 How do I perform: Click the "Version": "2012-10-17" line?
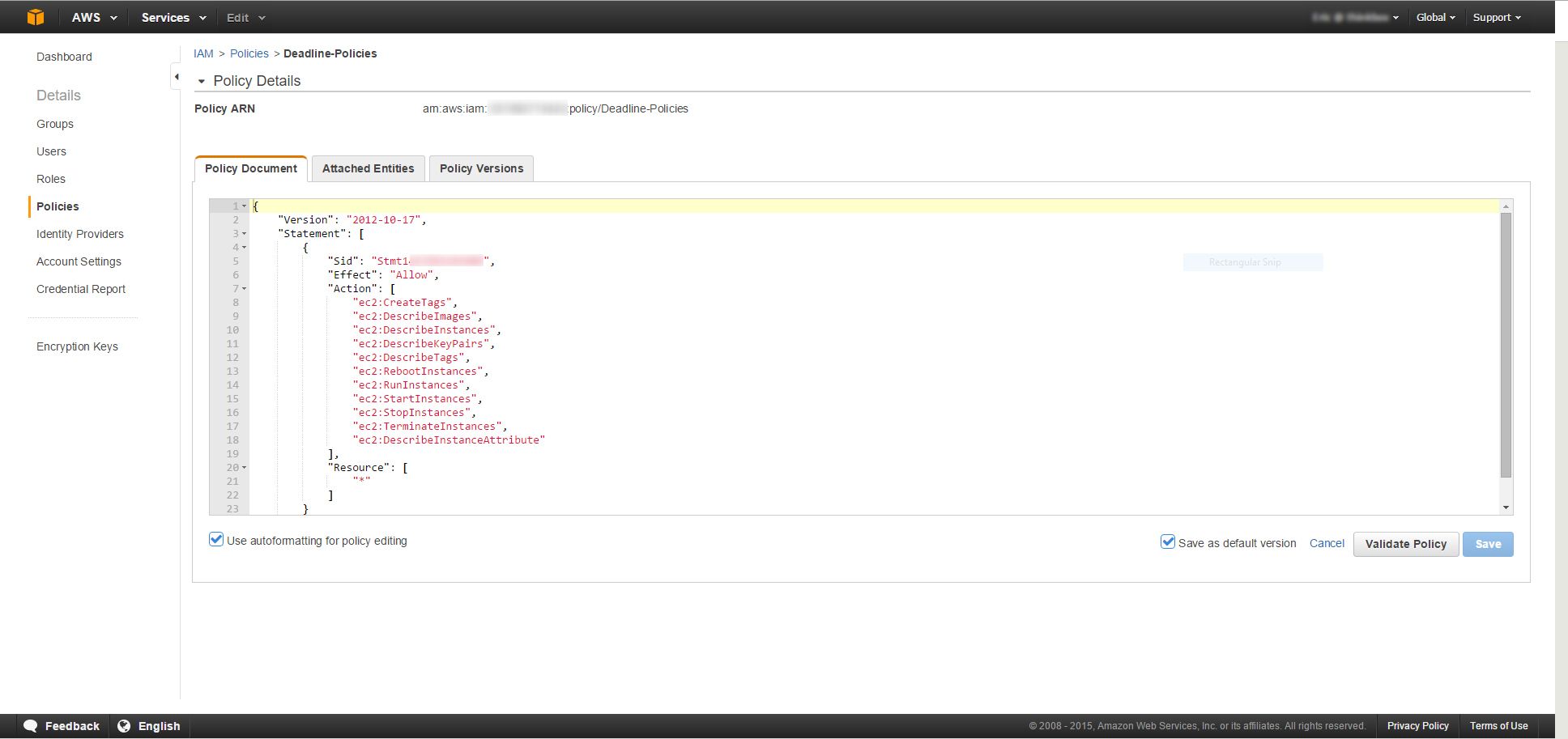coord(352,219)
